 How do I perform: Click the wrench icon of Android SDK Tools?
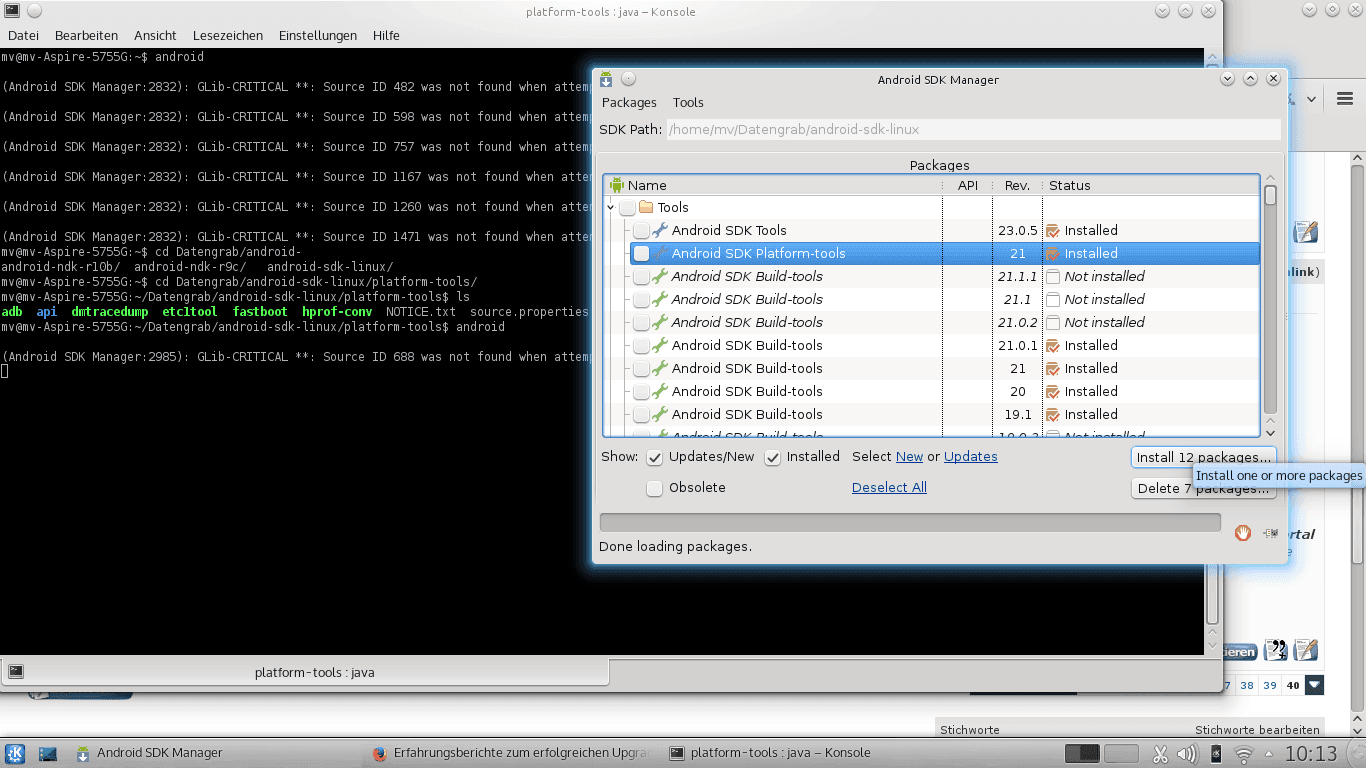pos(660,230)
